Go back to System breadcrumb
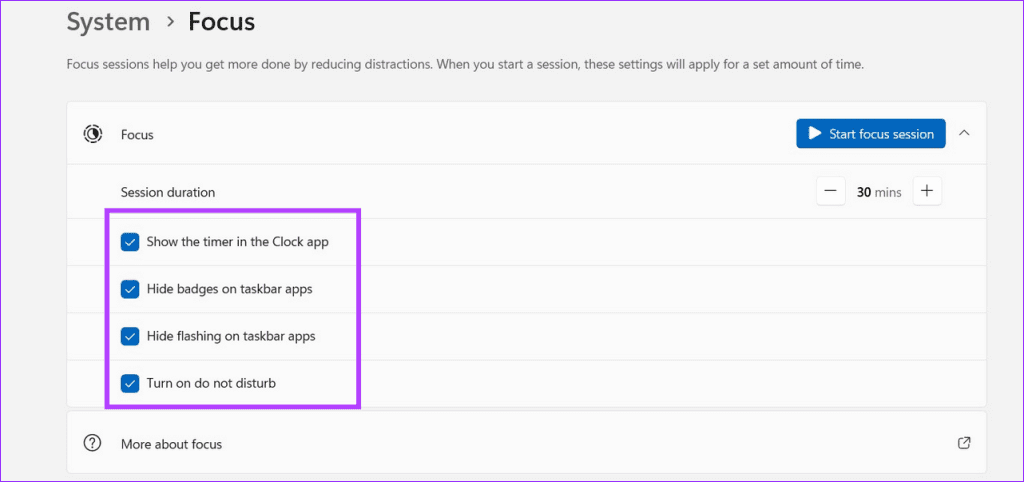This screenshot has width=1024, height=482. 108,22
